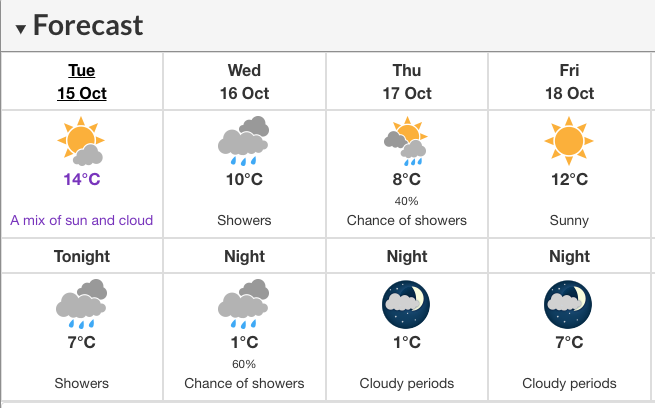
Task: Click the Tonight row heading
Action: click(x=82, y=256)
